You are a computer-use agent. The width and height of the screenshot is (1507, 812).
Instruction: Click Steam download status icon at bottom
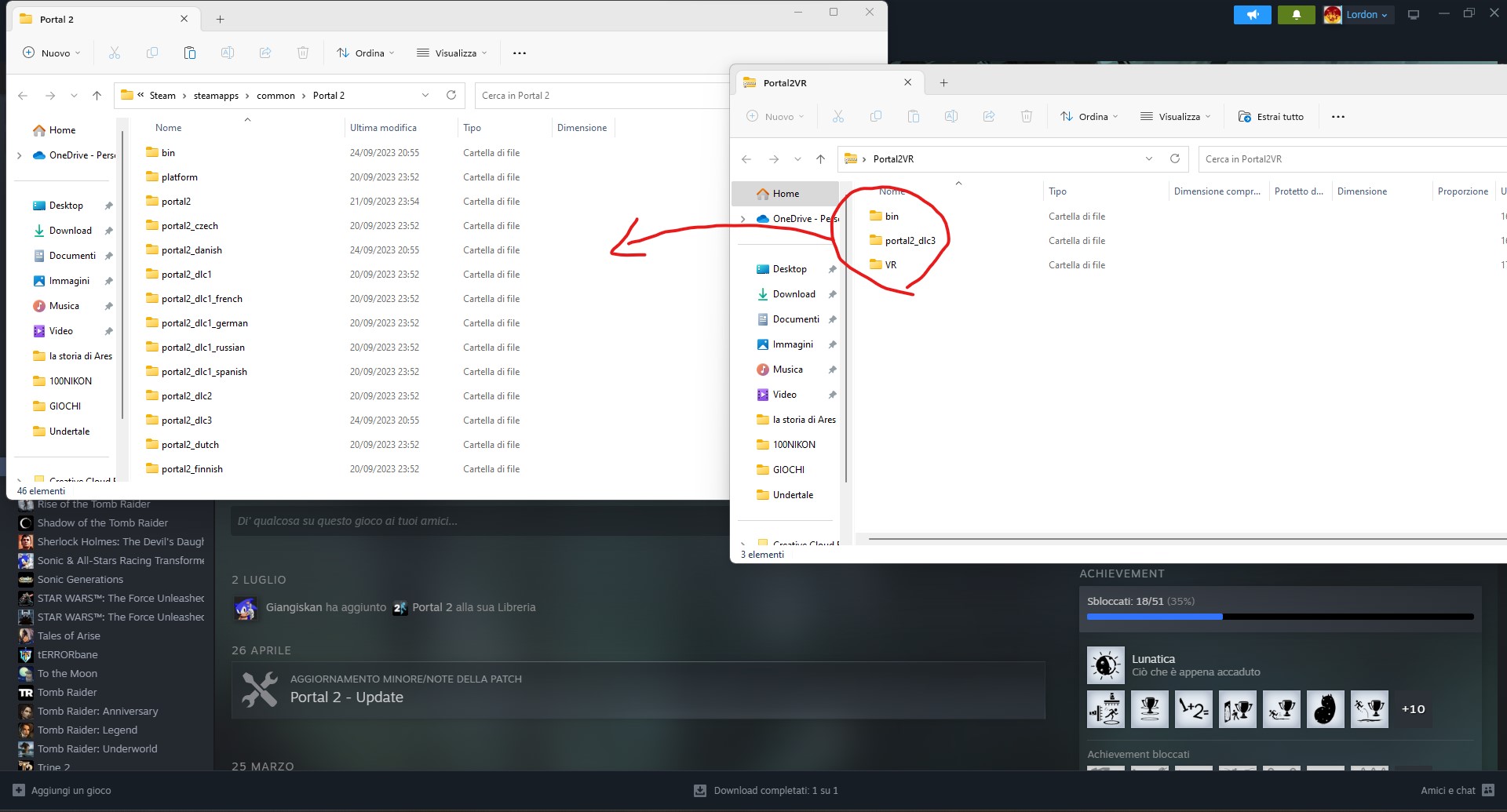point(700,791)
